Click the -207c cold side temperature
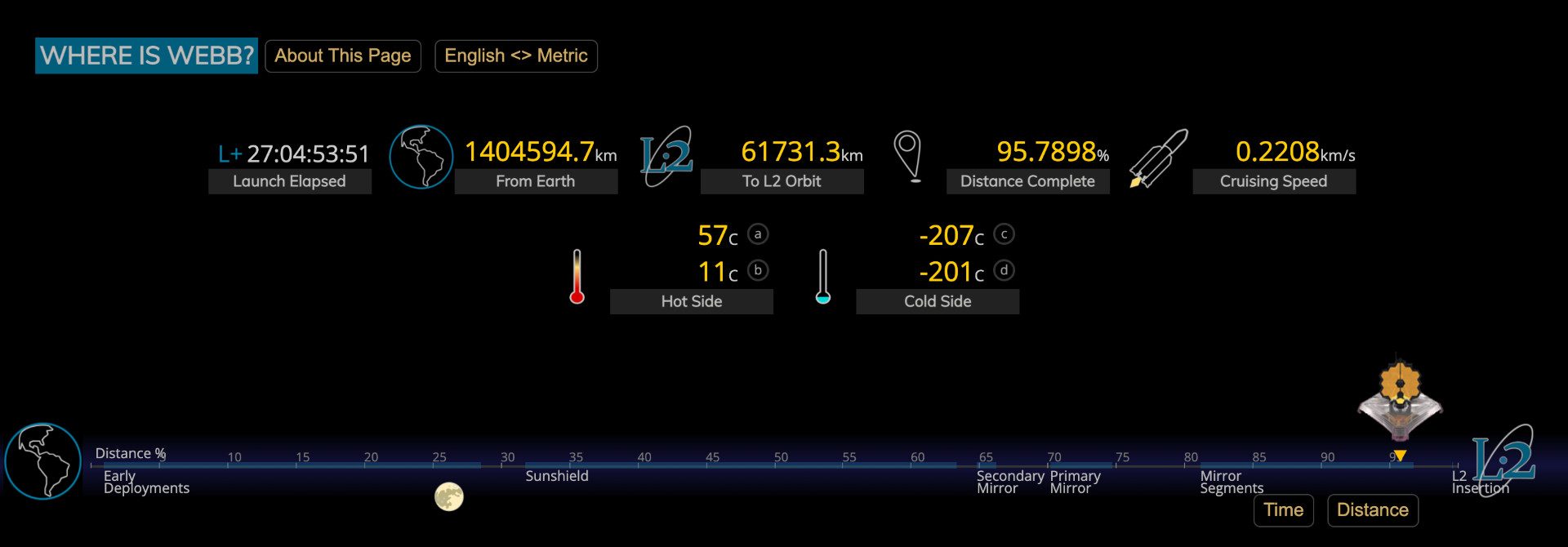The width and height of the screenshot is (1568, 547). [951, 236]
